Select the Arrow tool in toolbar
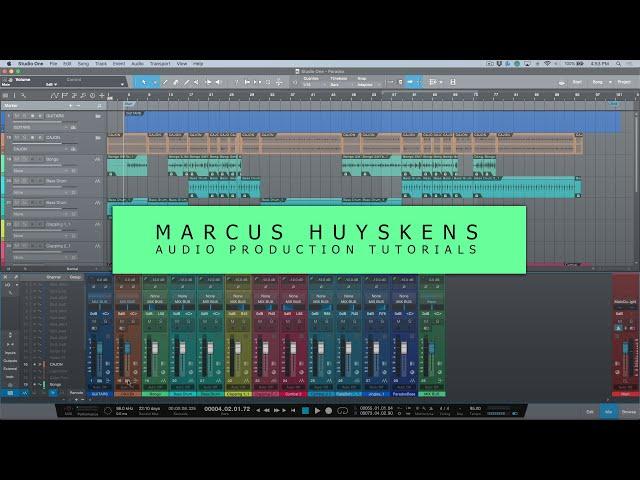The image size is (640, 480). coord(144,82)
